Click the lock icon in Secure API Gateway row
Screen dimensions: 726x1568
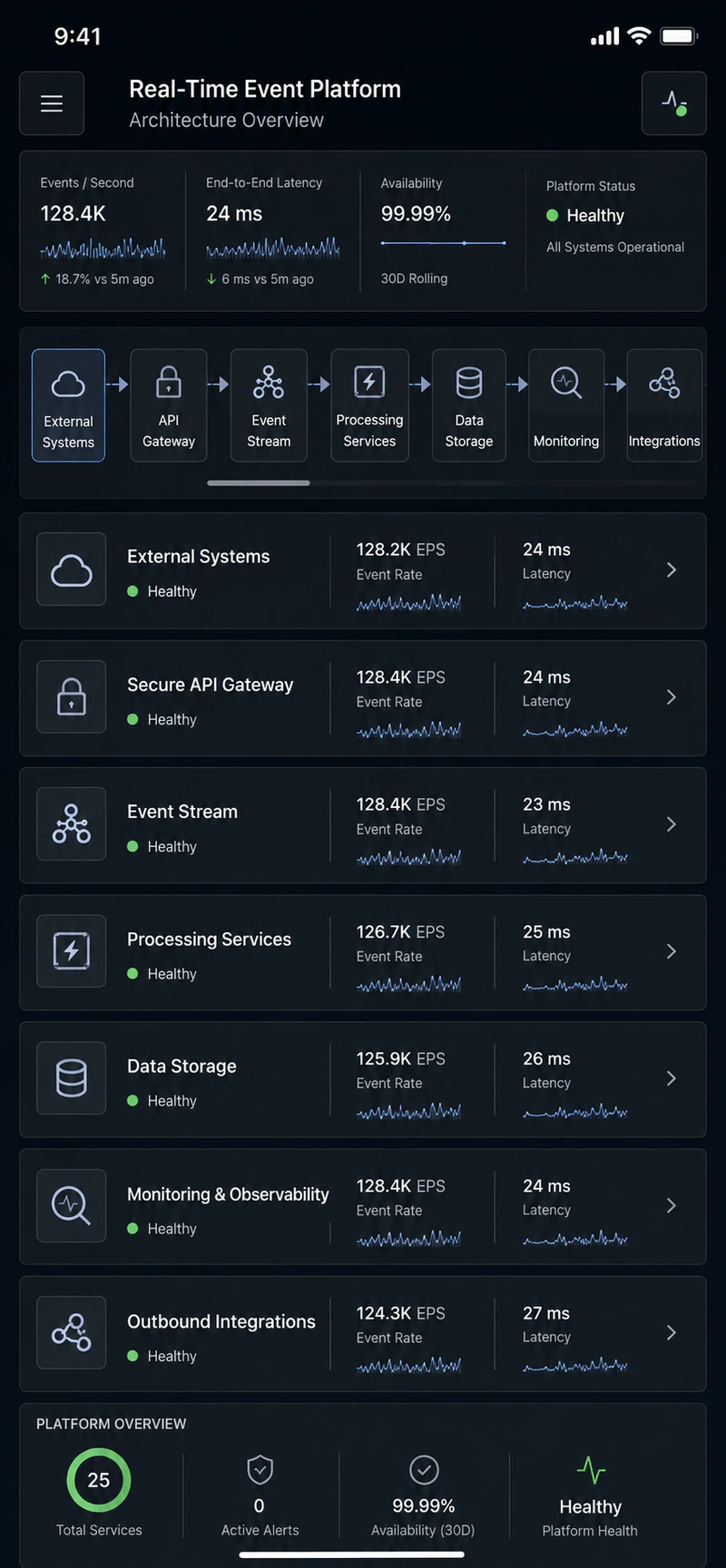point(72,697)
